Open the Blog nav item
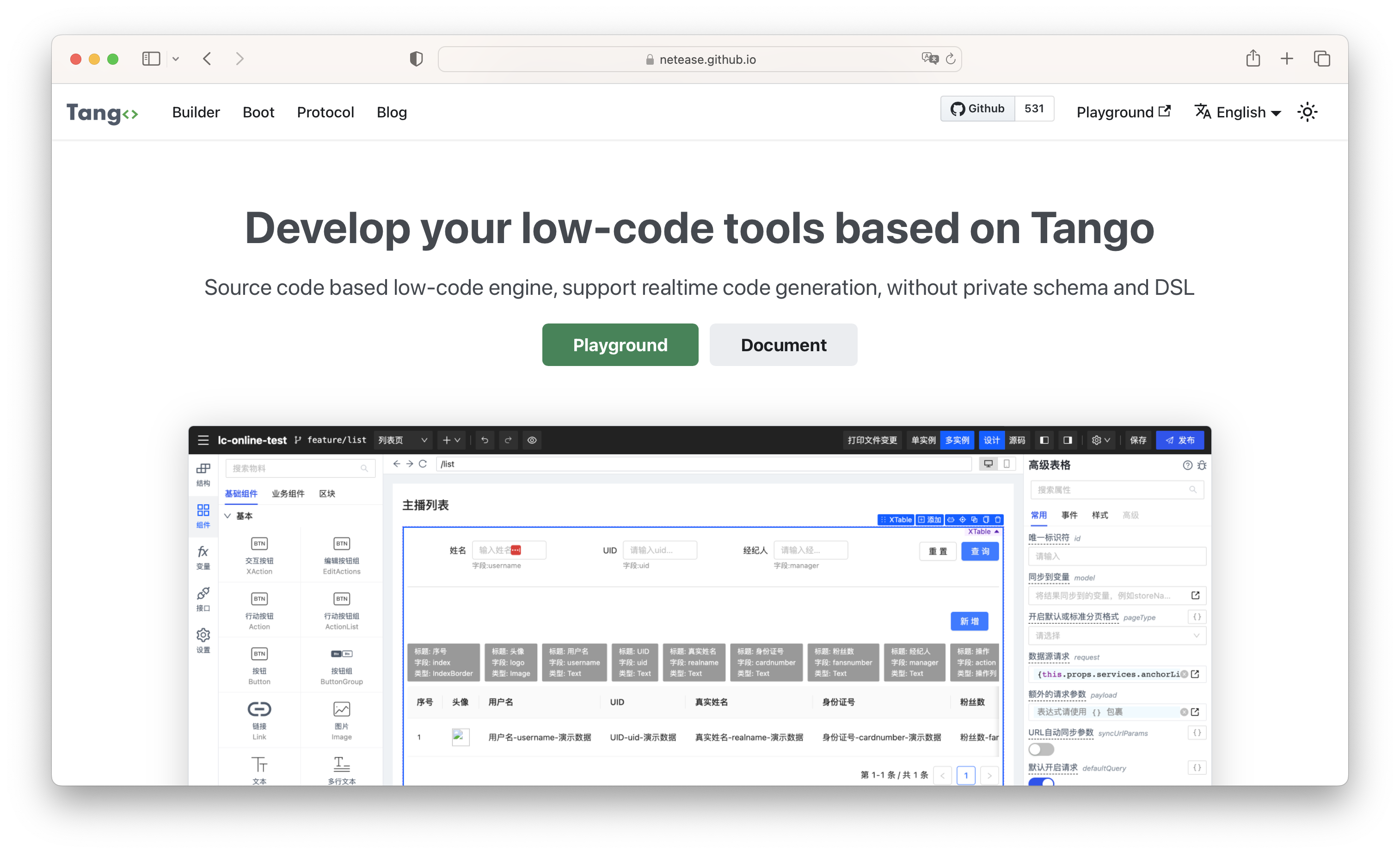Viewport: 1400px width, 854px height. pyautogui.click(x=392, y=112)
